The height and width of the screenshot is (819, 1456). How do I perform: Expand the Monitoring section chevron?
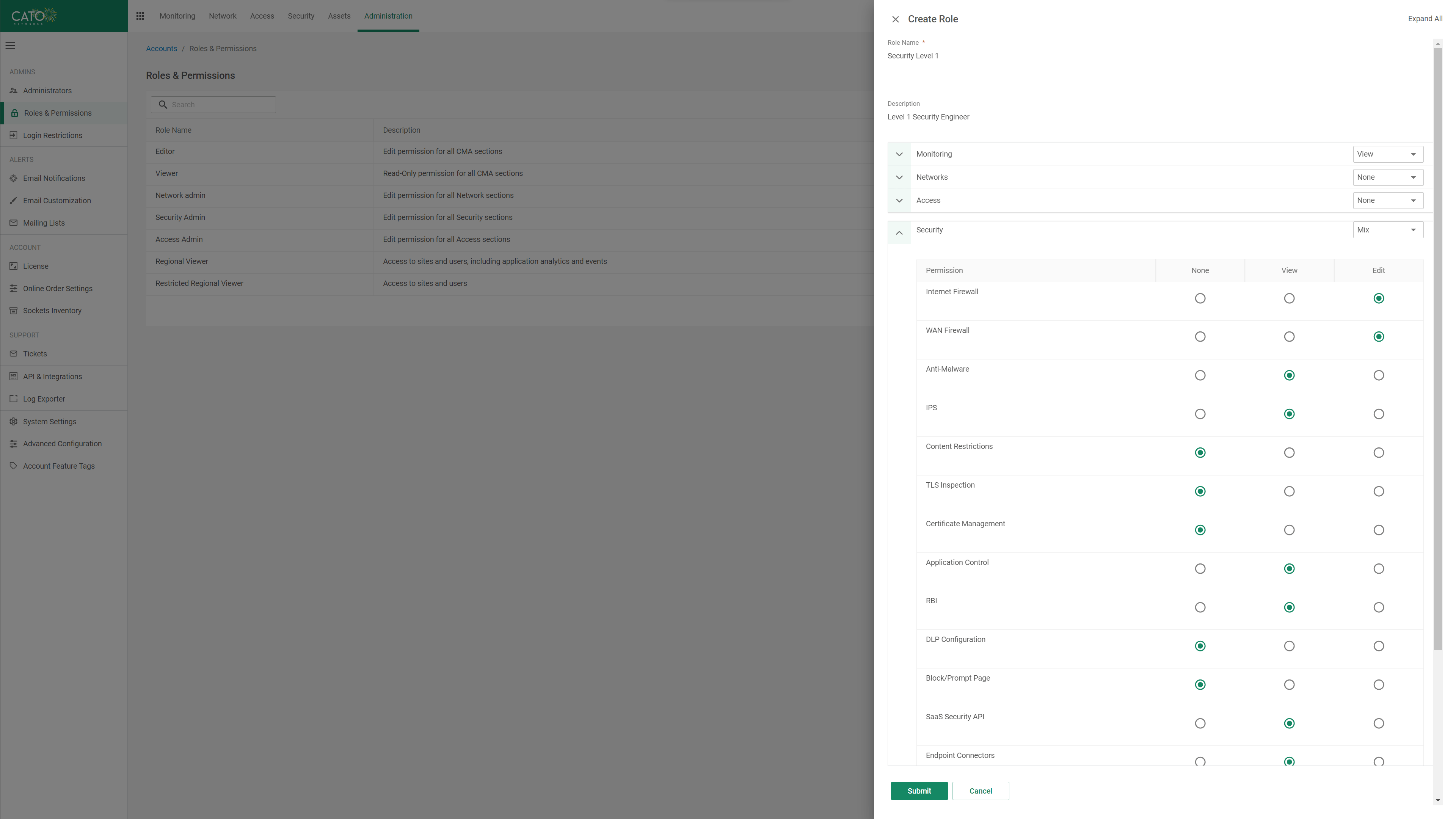tap(899, 154)
